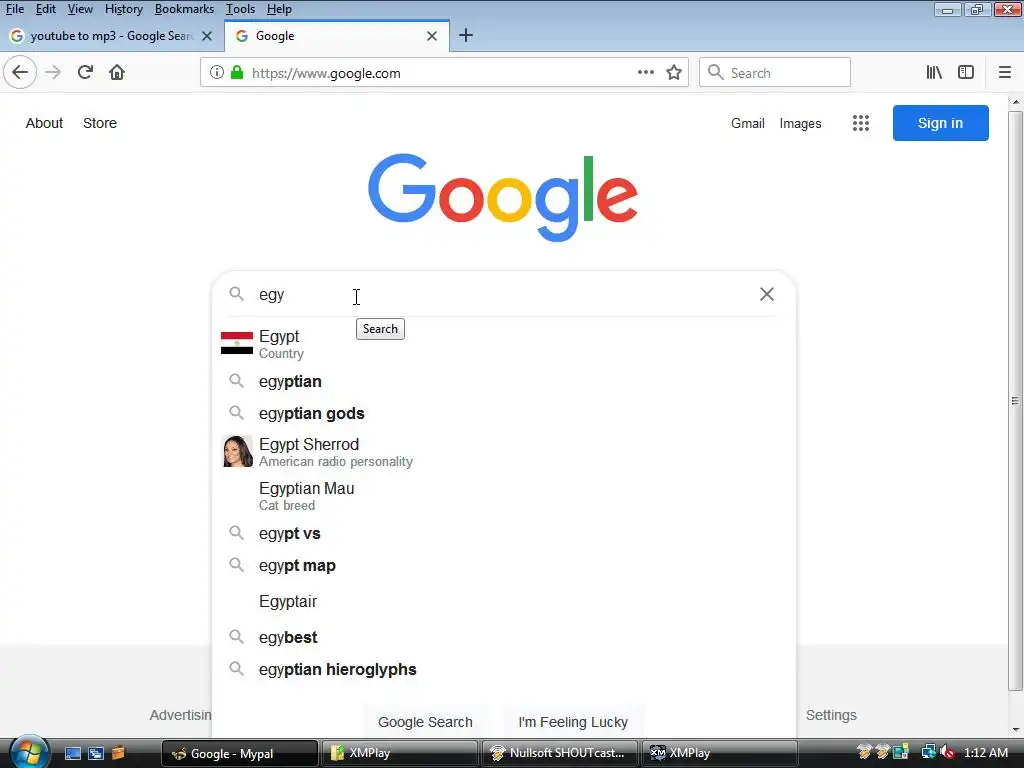The height and width of the screenshot is (768, 1024).
Task: Choose the egyptian suggestion
Action: [504, 381]
